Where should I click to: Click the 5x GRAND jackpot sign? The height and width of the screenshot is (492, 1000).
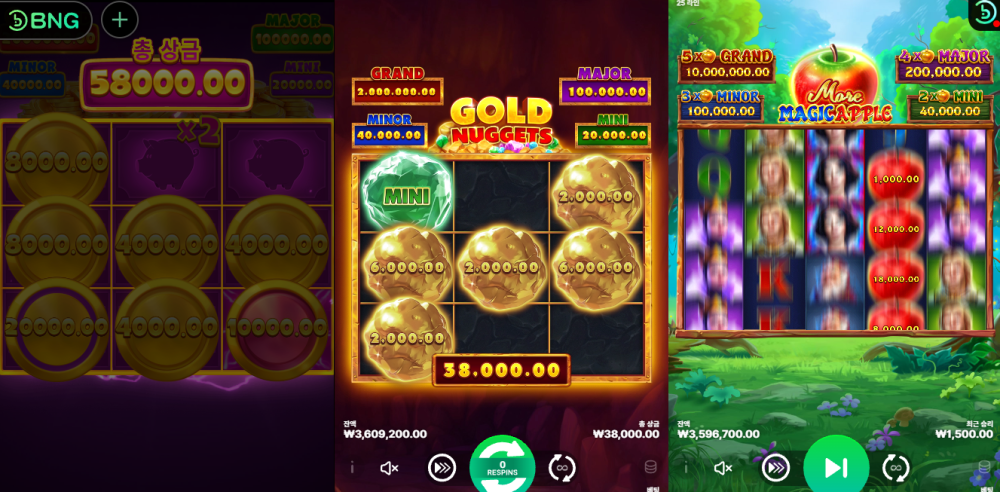(726, 65)
